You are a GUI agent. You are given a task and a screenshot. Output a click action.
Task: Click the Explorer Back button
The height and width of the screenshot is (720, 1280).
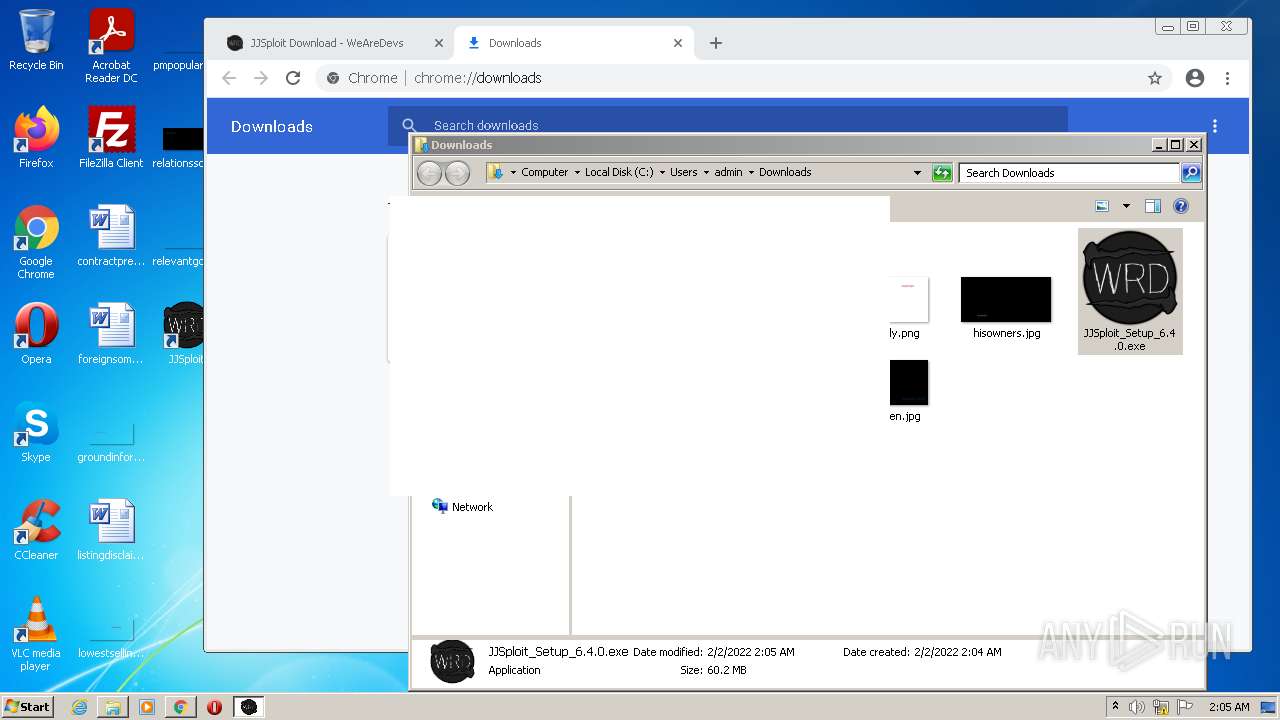pyautogui.click(x=429, y=173)
